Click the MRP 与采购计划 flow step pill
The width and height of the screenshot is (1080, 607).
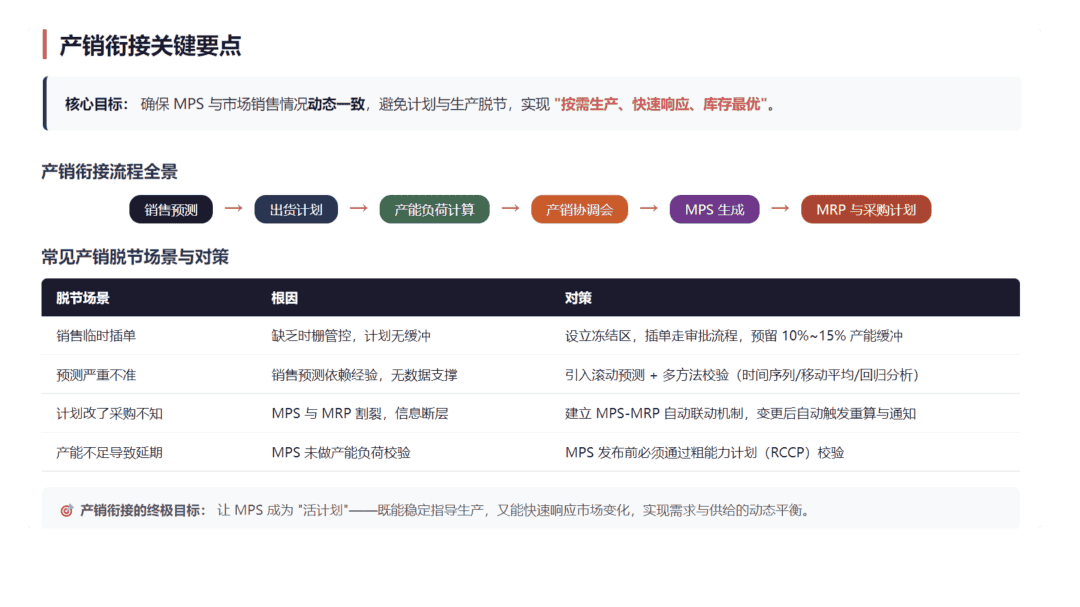[866, 209]
